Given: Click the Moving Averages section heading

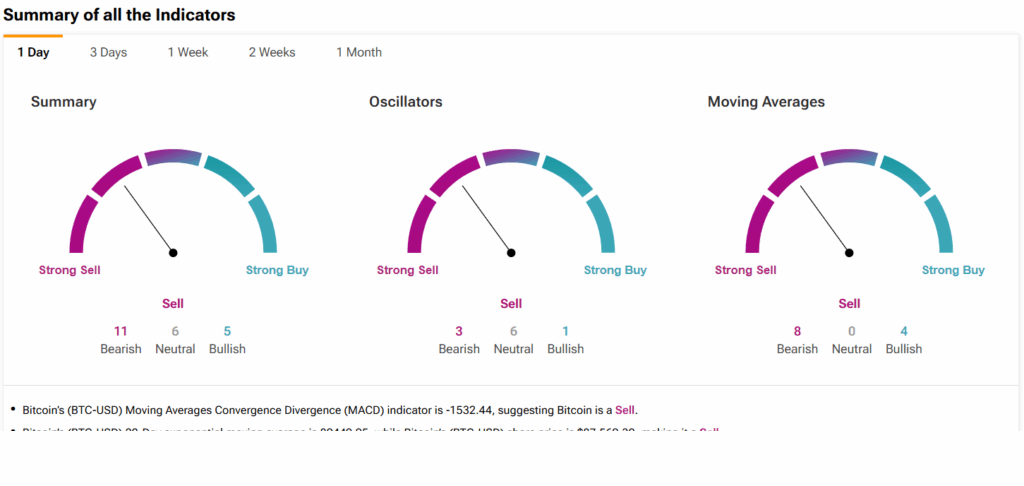Looking at the screenshot, I should [766, 102].
